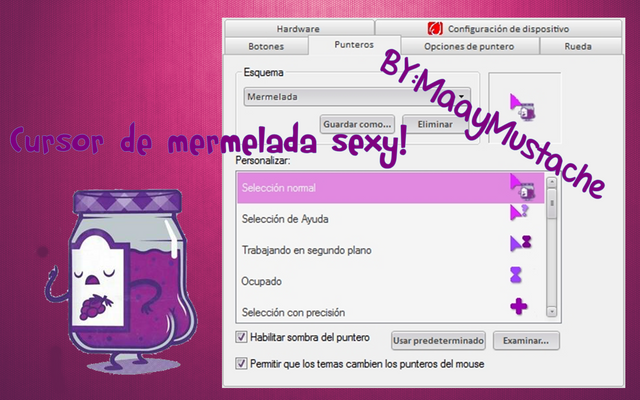Click the Ocupado hourglass cursor icon
640x400 pixels.
(x=516, y=275)
